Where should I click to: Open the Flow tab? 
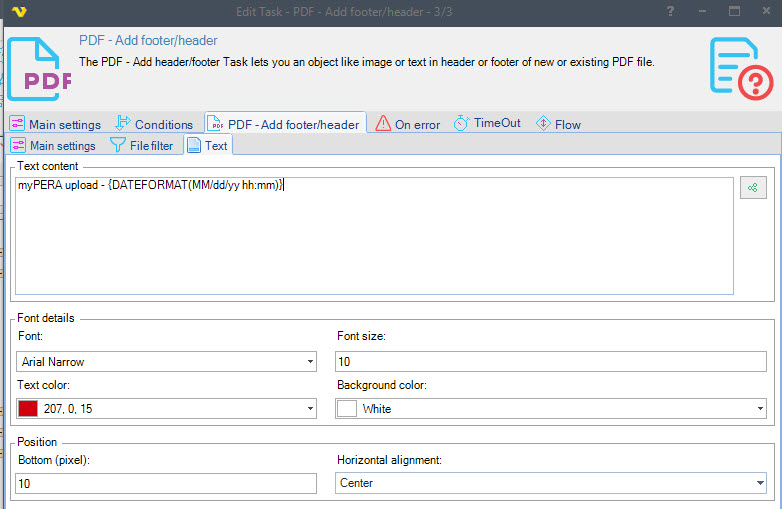(558, 124)
